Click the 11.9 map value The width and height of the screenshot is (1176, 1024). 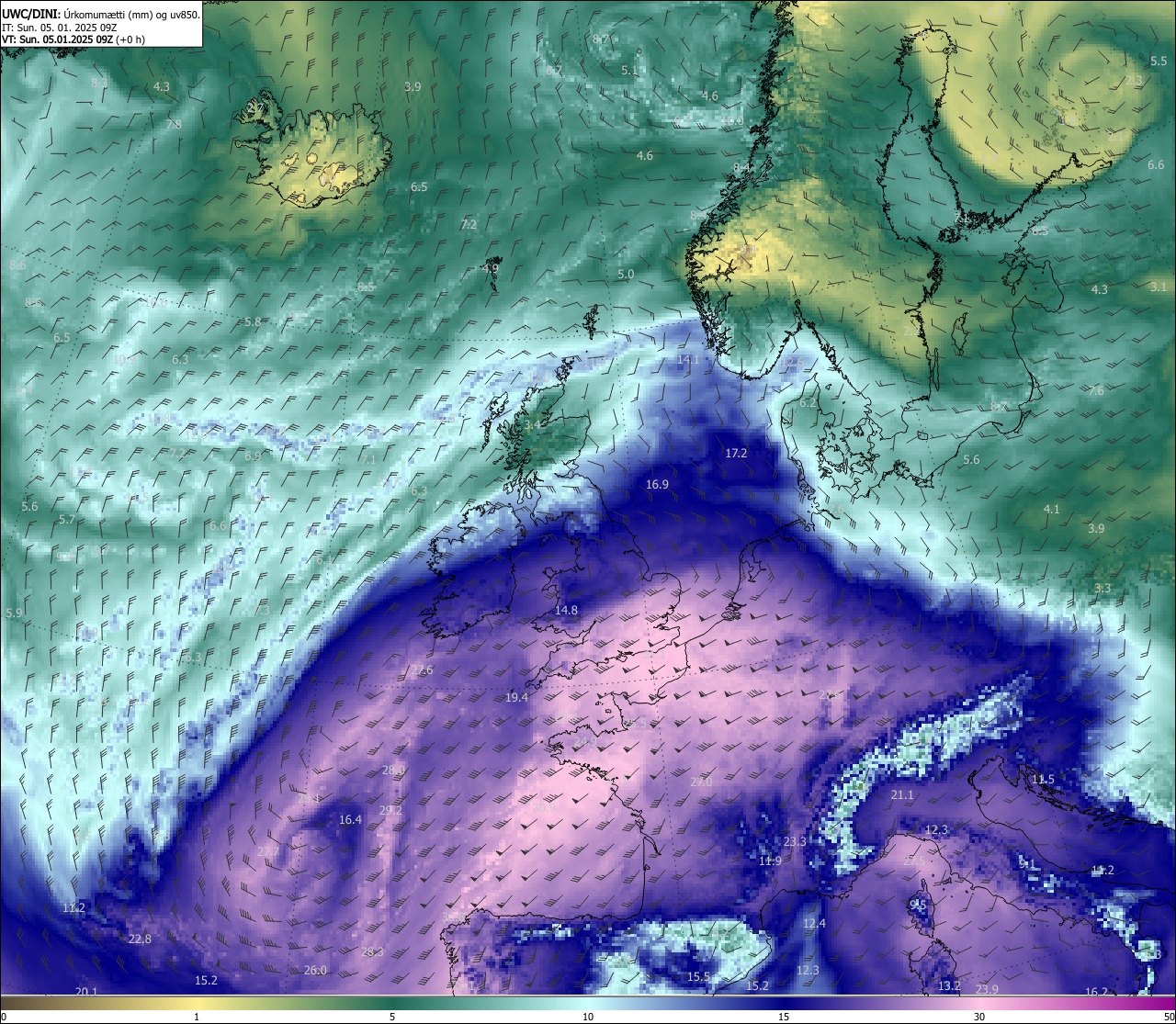click(x=770, y=861)
